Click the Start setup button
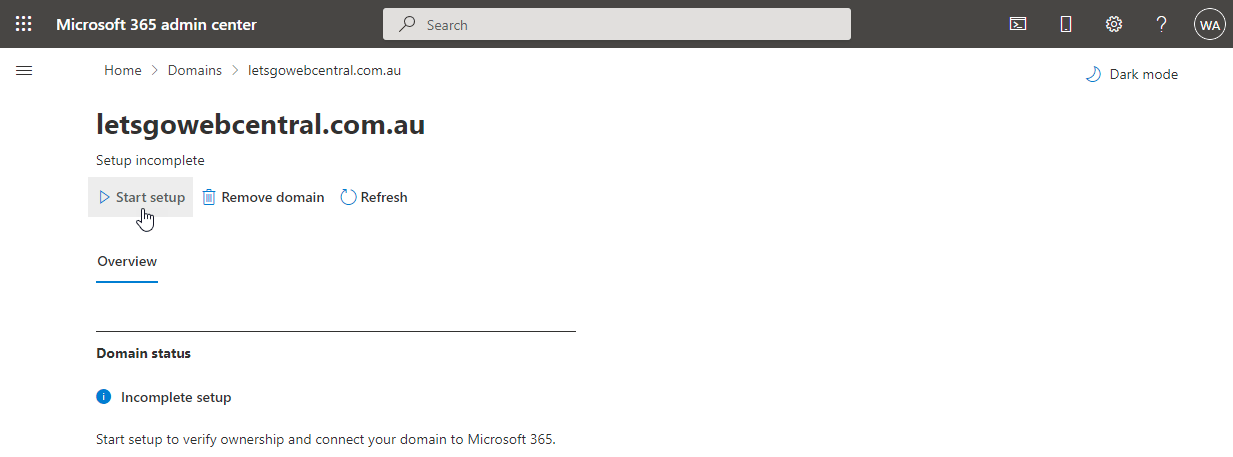 point(141,197)
